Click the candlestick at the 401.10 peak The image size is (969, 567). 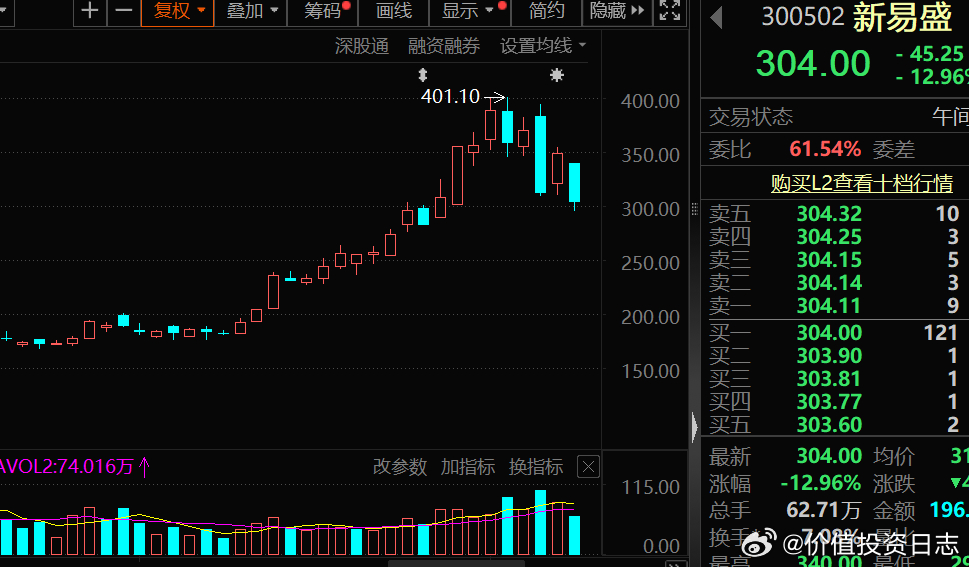tap(507, 127)
